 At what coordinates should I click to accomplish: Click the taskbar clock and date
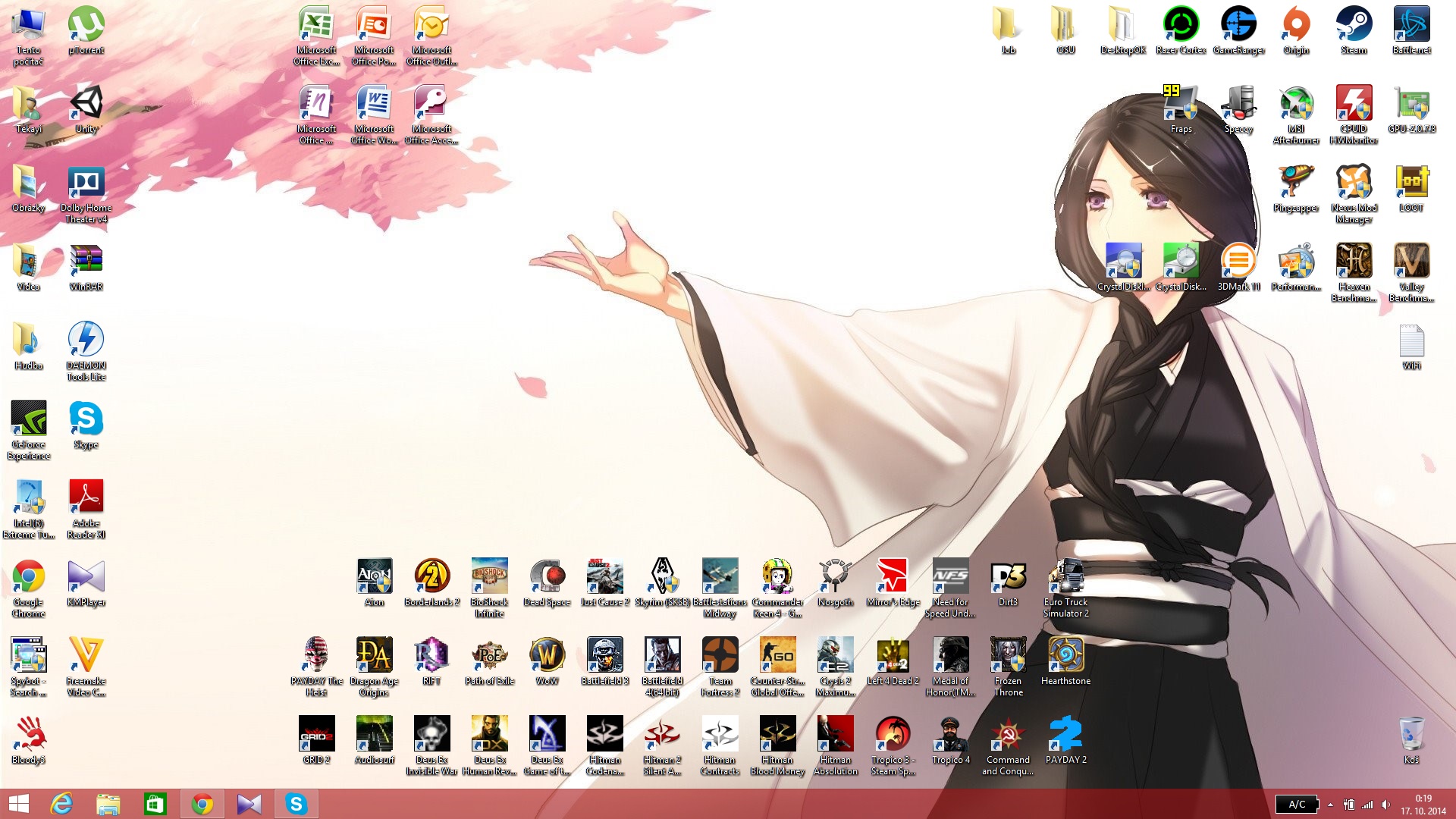point(1423,805)
